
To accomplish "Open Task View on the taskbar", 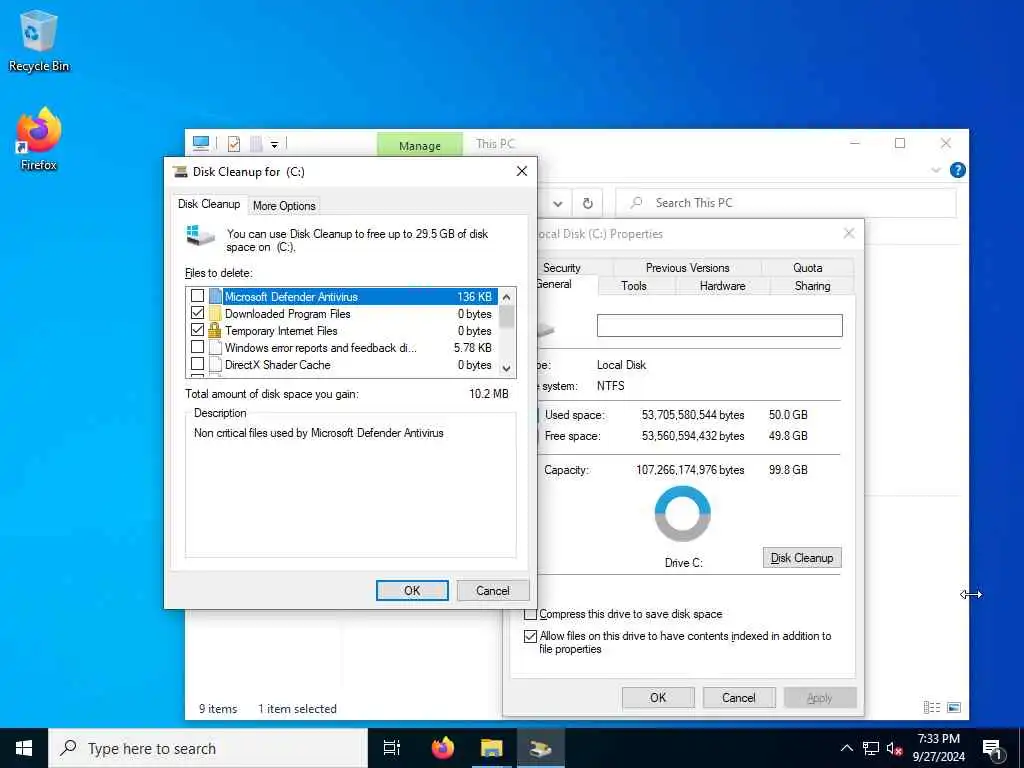I will 392,748.
